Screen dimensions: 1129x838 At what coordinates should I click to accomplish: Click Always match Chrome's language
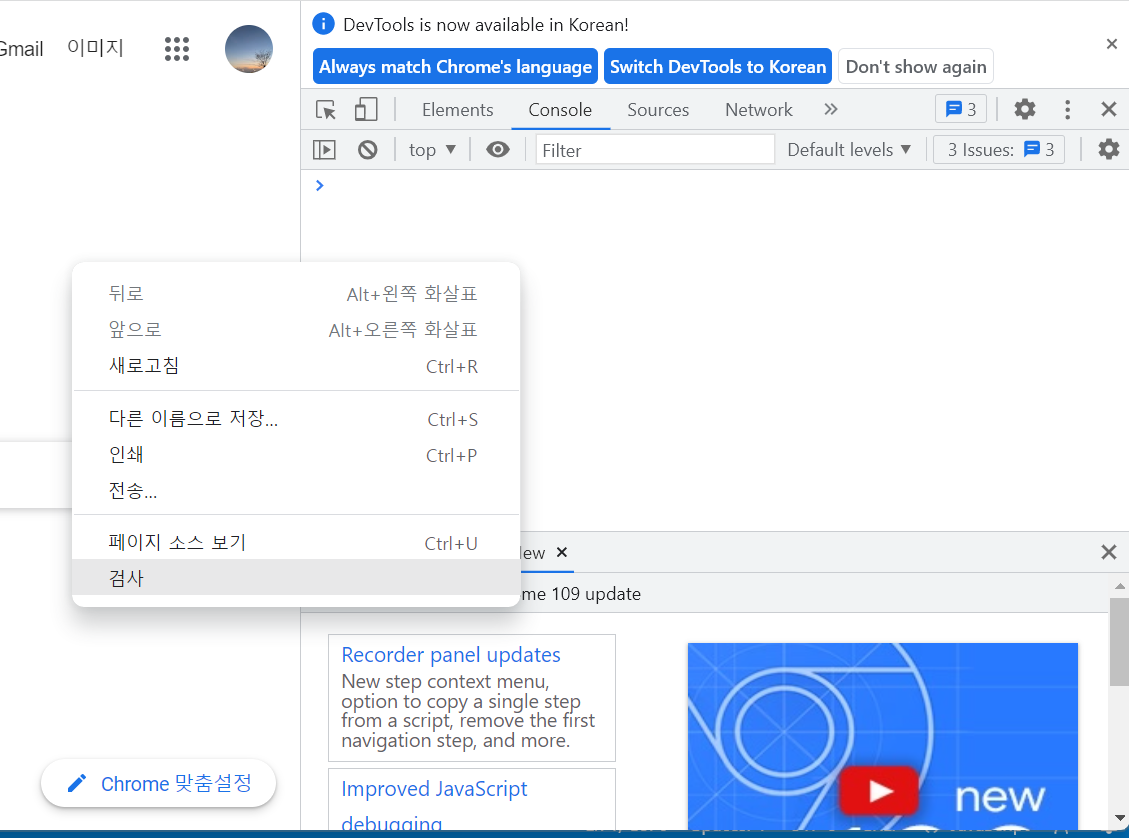(455, 66)
